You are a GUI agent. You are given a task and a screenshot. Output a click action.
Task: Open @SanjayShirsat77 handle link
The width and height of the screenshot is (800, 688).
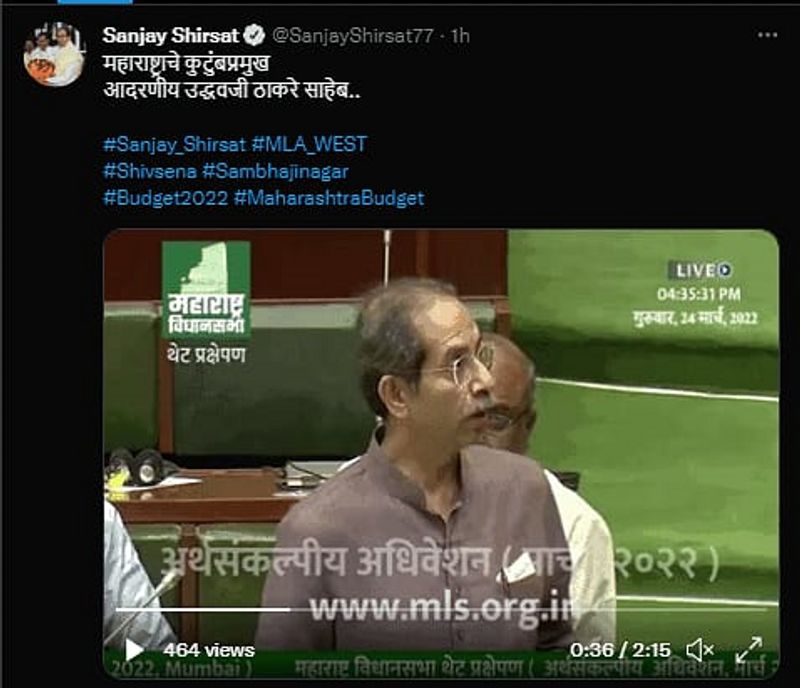(353, 36)
